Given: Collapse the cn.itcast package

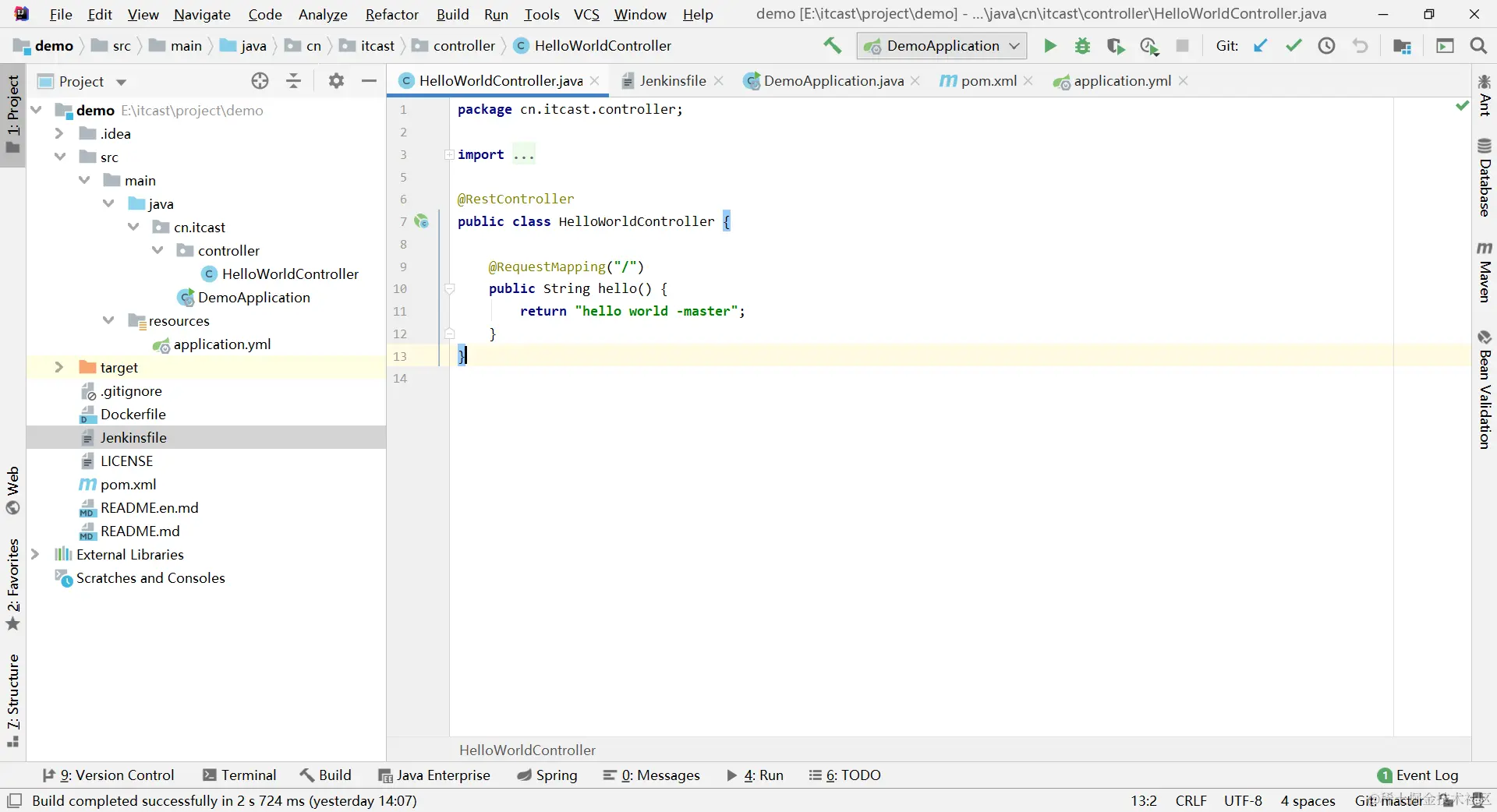Looking at the screenshot, I should tap(133, 227).
